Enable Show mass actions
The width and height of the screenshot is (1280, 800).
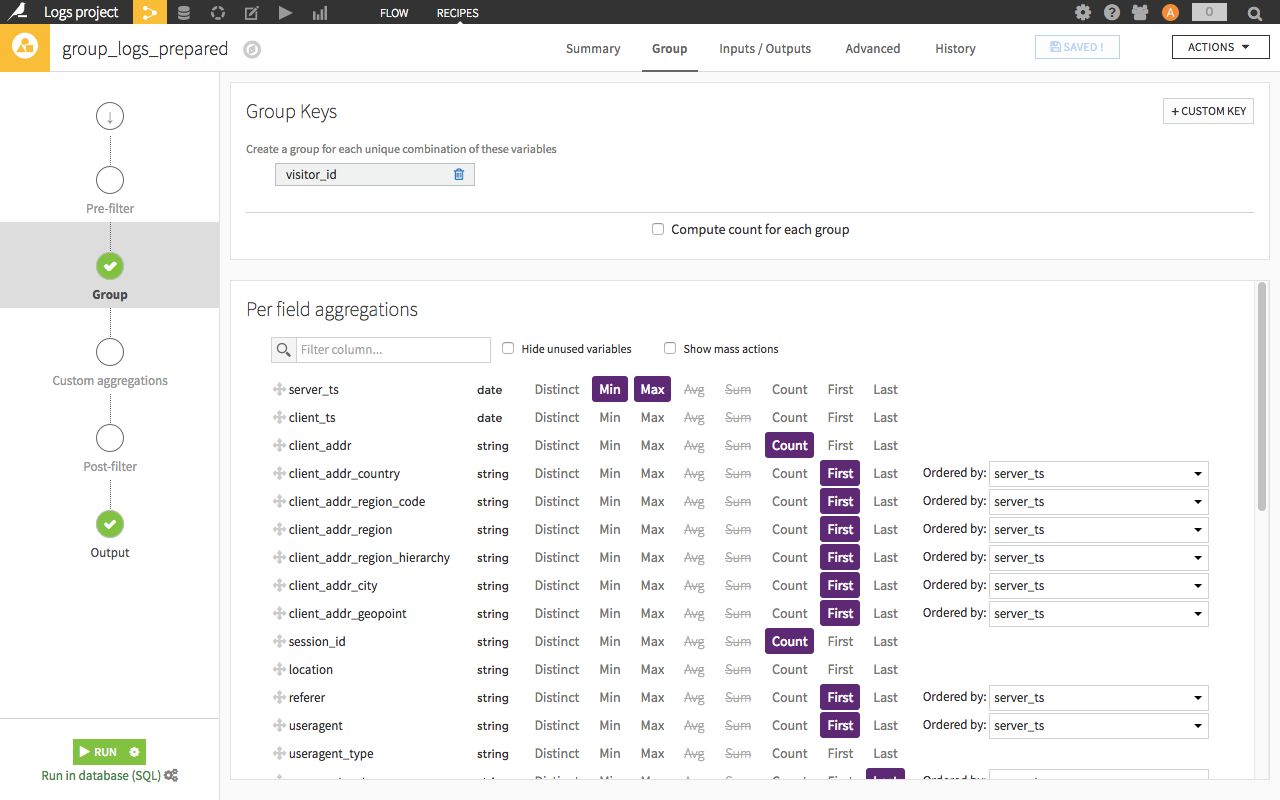(x=669, y=348)
